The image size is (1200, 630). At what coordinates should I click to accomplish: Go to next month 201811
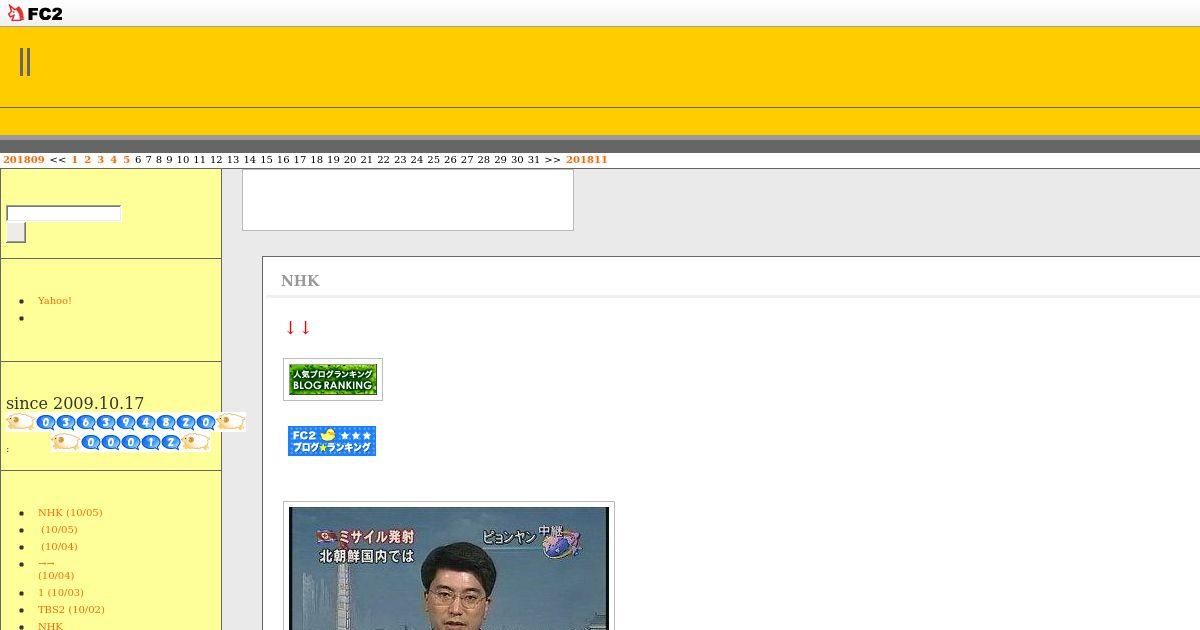587,160
